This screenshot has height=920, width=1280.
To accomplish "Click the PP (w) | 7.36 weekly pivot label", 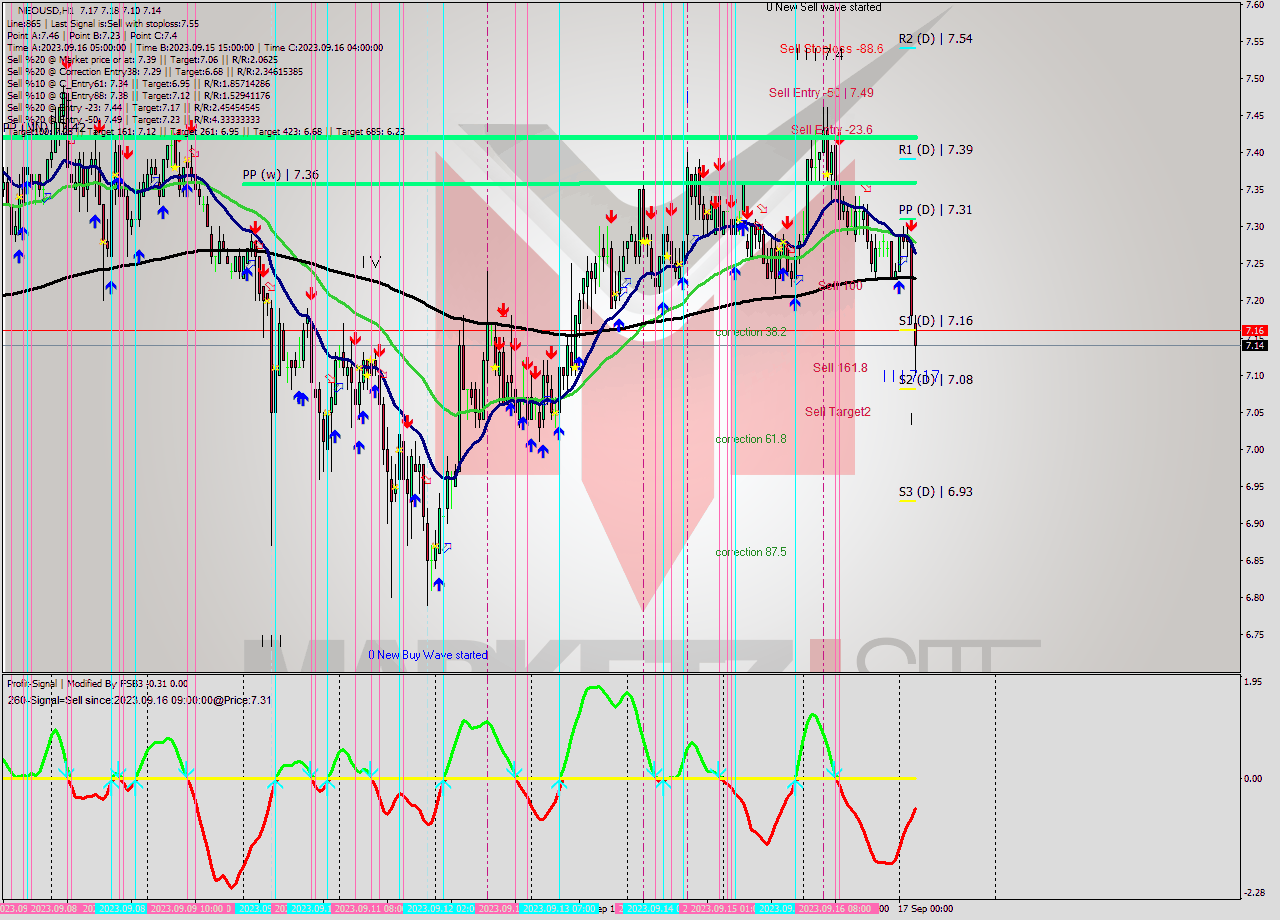I will point(281,175).
